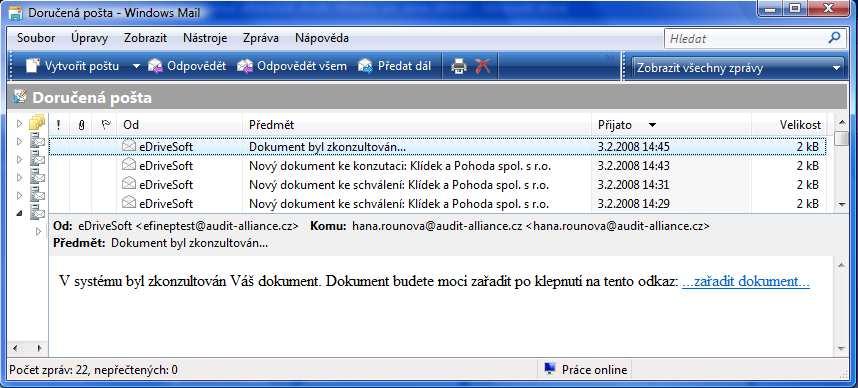858x388 pixels.
Task: Sort by the attachment paperclip column
Action: (x=81, y=125)
